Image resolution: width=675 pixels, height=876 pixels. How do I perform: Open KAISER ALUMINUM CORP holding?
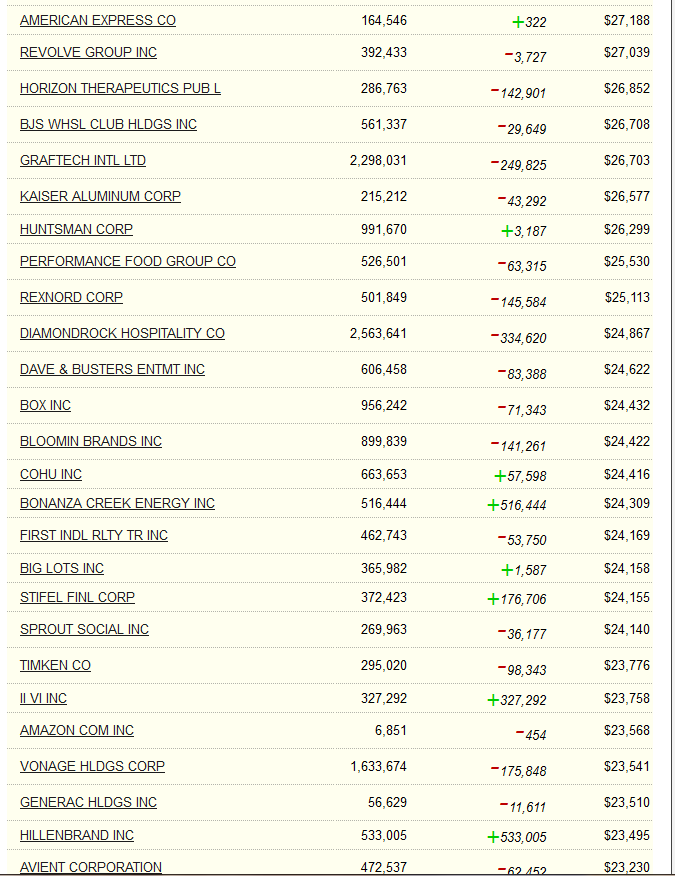tap(101, 197)
